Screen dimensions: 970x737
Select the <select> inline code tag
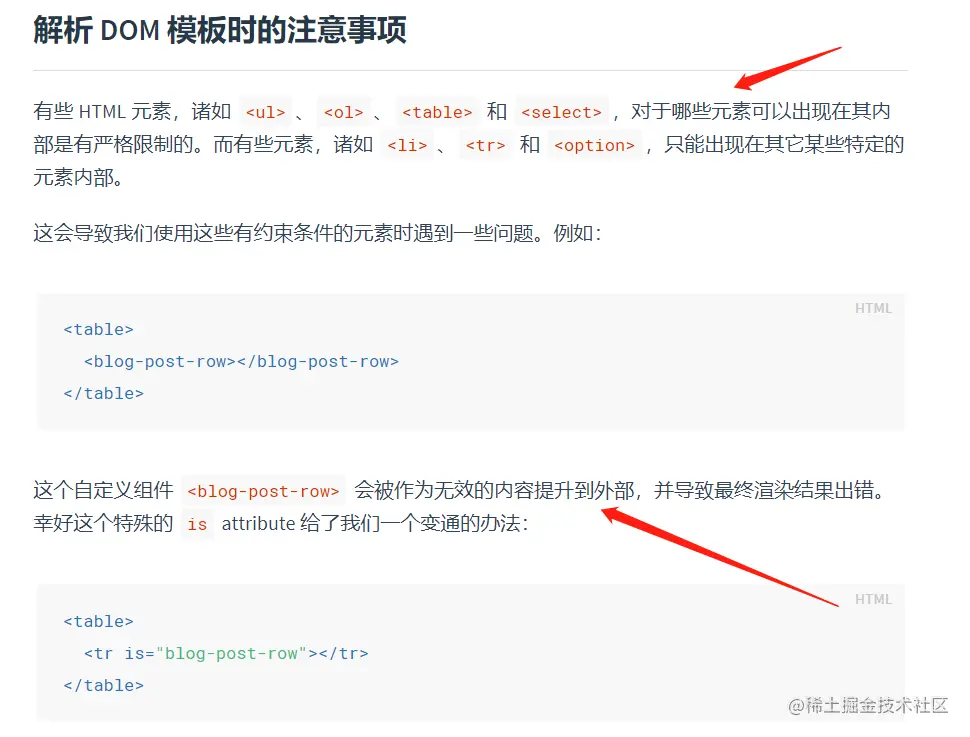[561, 112]
